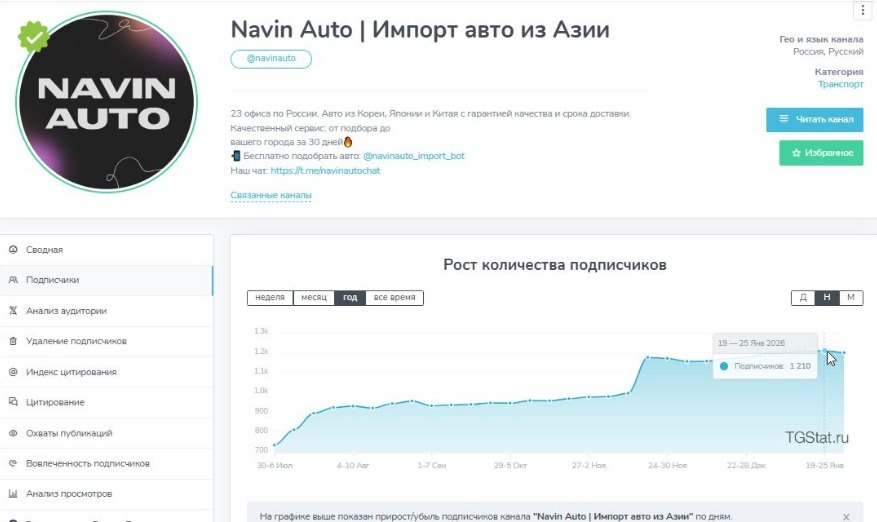Set chart grouping to Н (weeks)
Screen dimensions: 877x522
click(x=827, y=298)
